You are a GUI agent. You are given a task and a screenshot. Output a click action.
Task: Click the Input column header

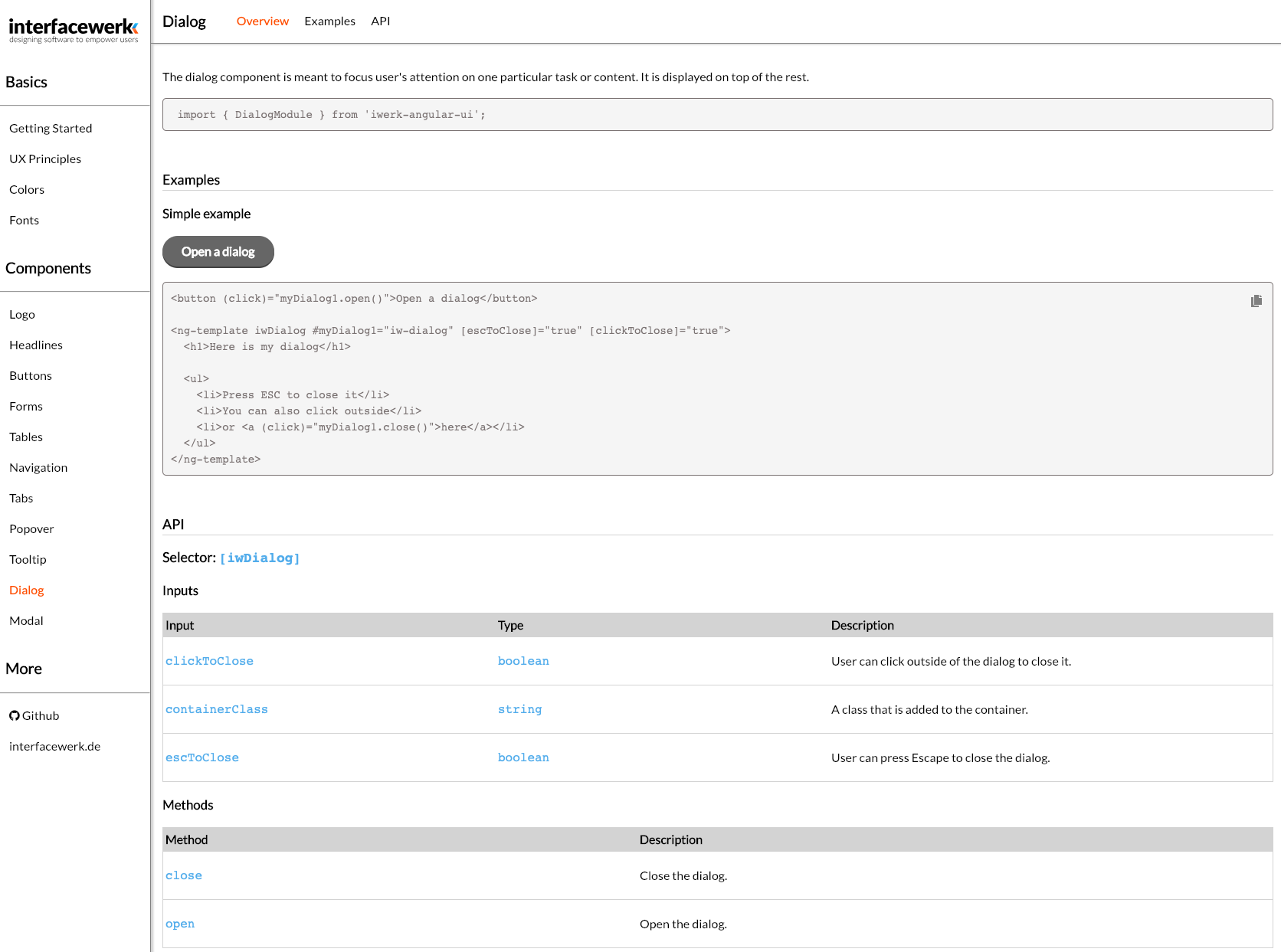click(180, 625)
